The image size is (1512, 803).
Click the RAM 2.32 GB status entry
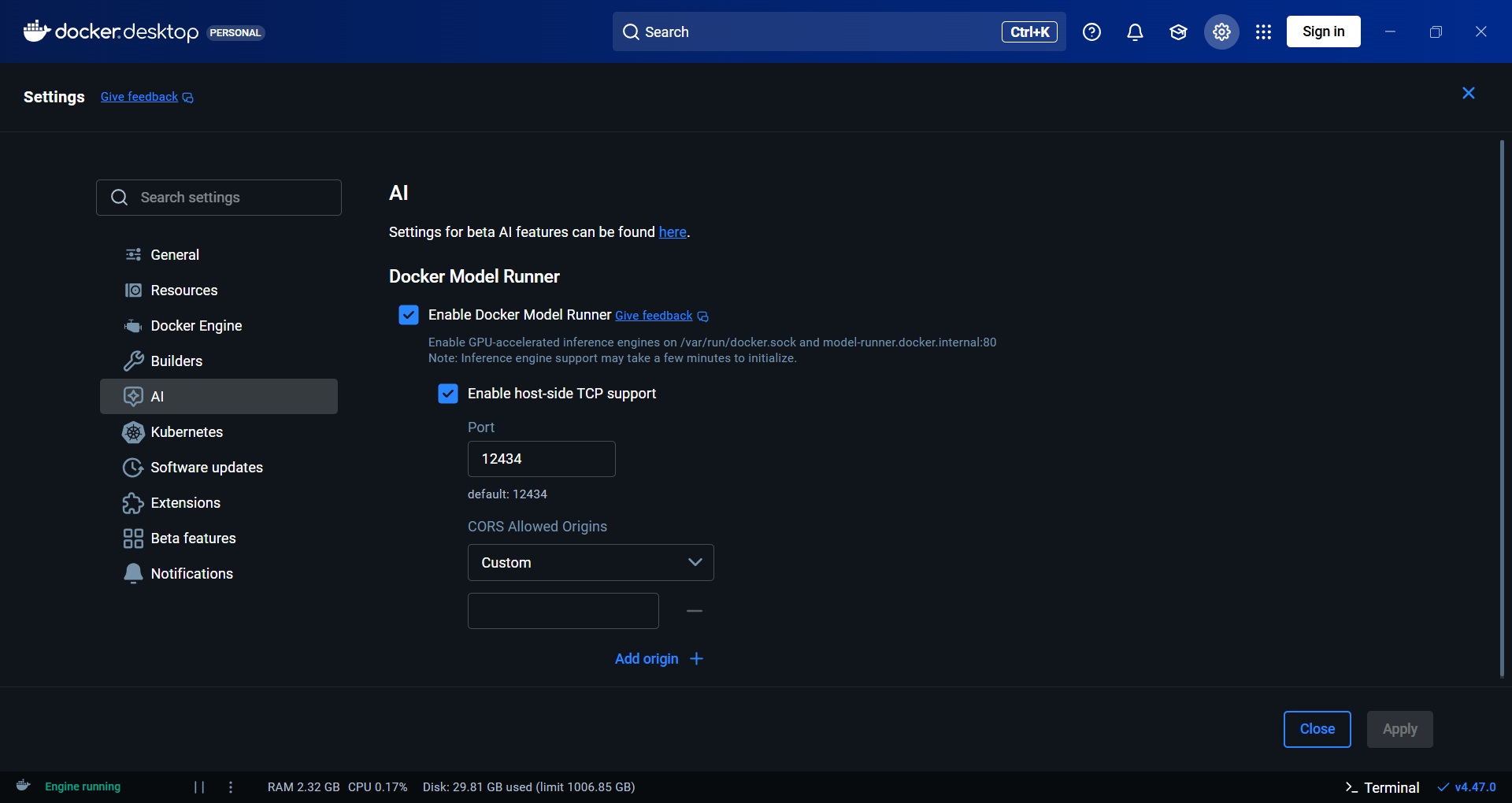[303, 787]
